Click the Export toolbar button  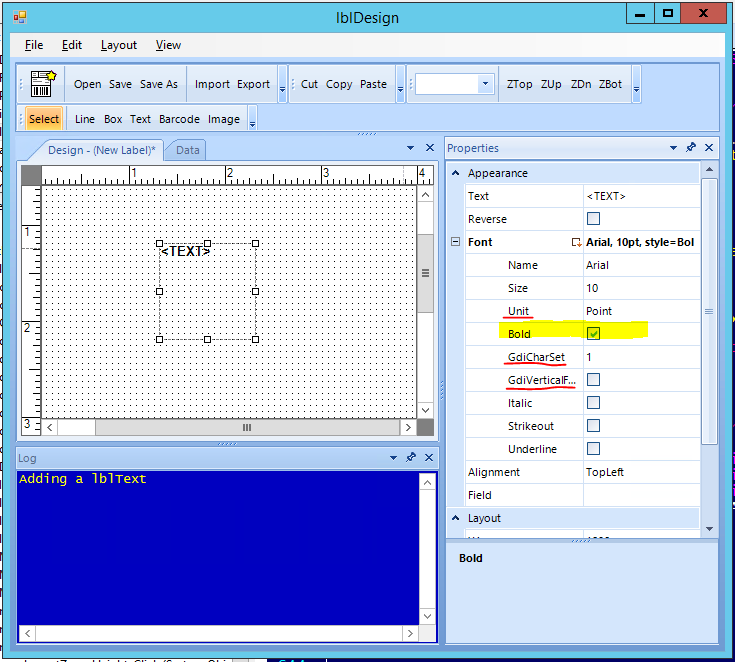tap(253, 84)
